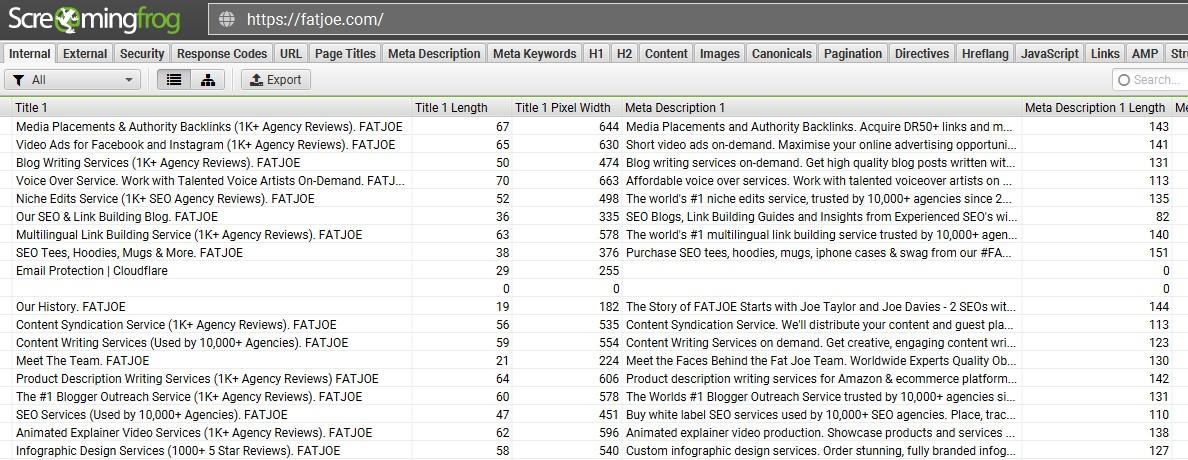The image size is (1188, 460).
Task: Select 'SEO Tees, Hoodies, Mugs & More' row
Action: click(x=130, y=252)
